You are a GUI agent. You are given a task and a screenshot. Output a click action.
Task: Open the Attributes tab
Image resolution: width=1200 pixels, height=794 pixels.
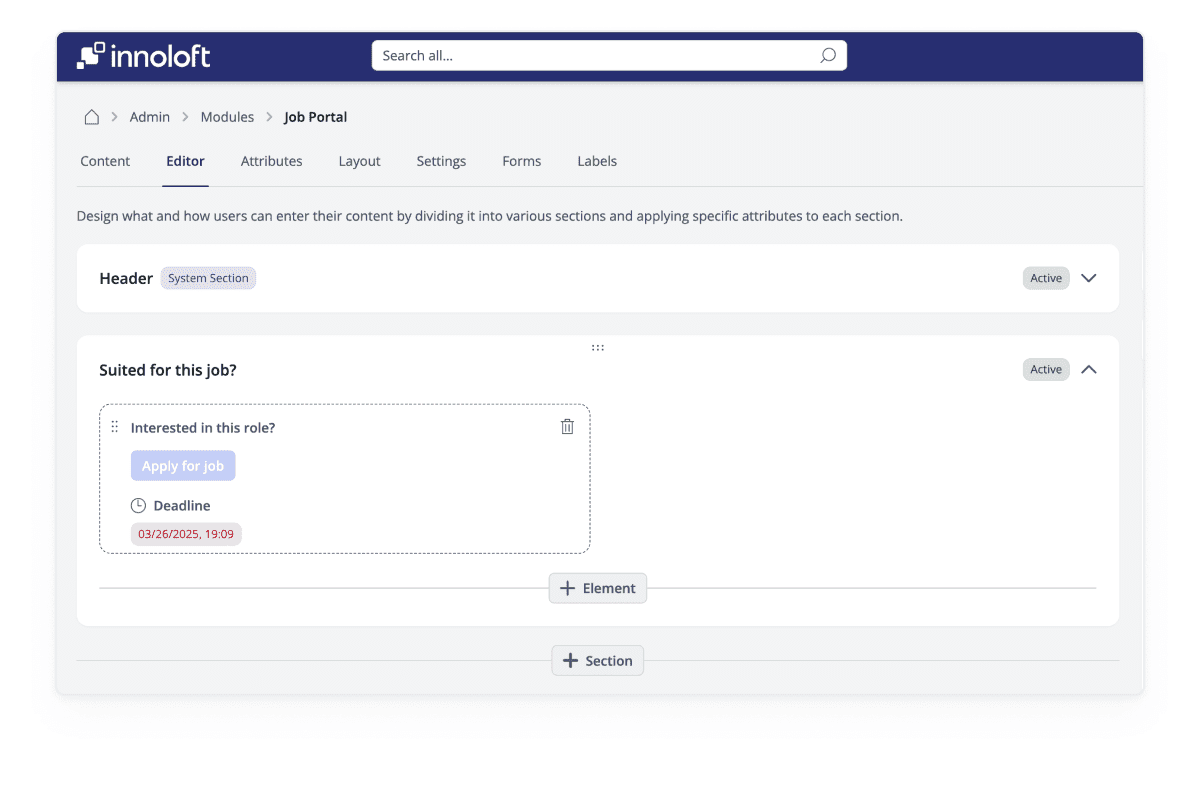point(271,161)
